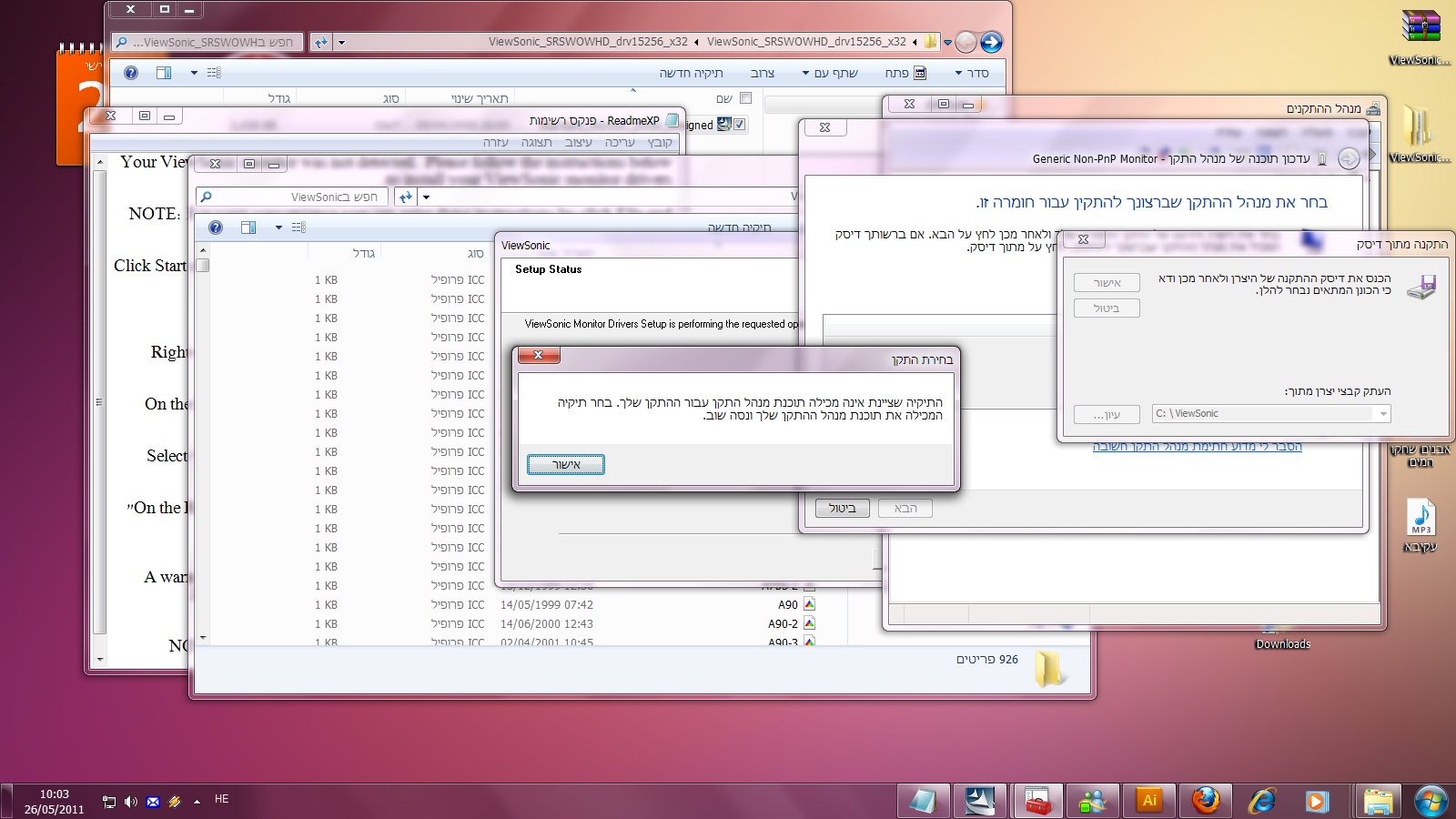Tick the select-all checkbox beside שם column
The image size is (1456, 819).
[x=746, y=98]
